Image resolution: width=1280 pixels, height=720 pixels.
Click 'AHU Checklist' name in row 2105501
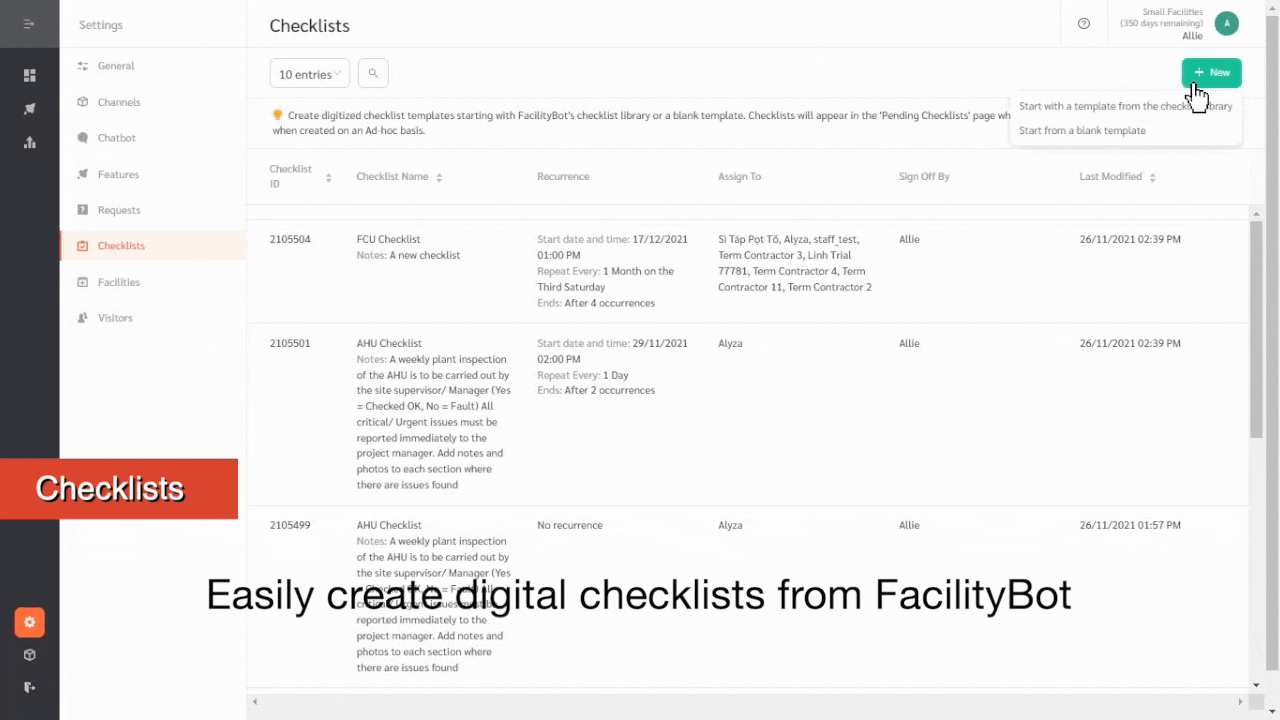coord(390,344)
